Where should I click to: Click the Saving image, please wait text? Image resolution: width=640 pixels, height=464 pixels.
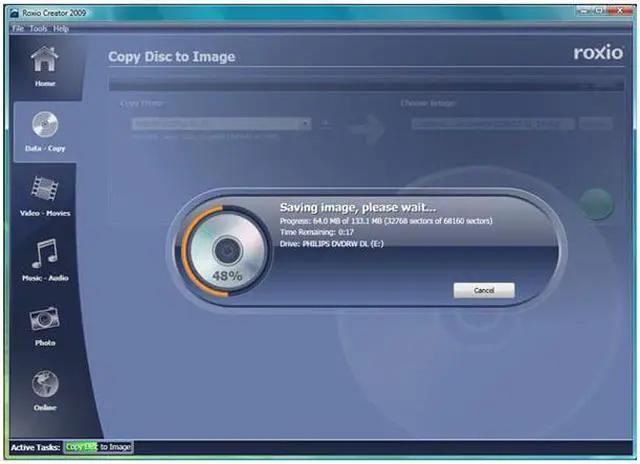coord(358,208)
